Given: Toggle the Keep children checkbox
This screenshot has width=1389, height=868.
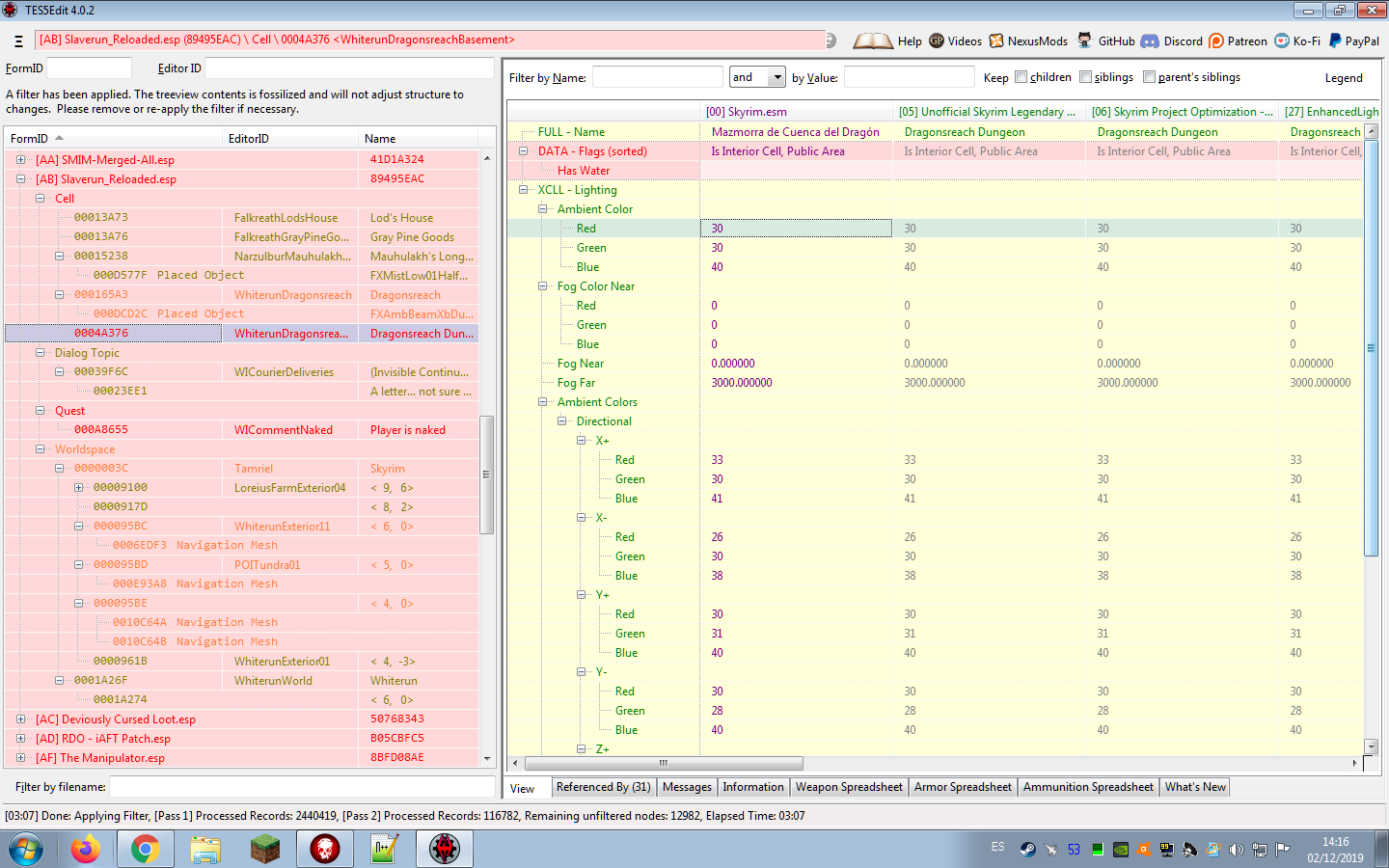Looking at the screenshot, I should coord(1021,77).
